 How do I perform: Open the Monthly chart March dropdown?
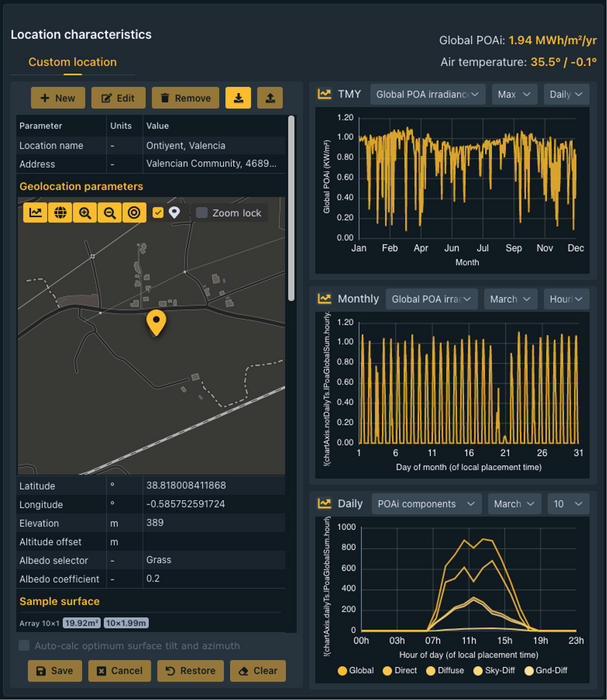[x=510, y=299]
